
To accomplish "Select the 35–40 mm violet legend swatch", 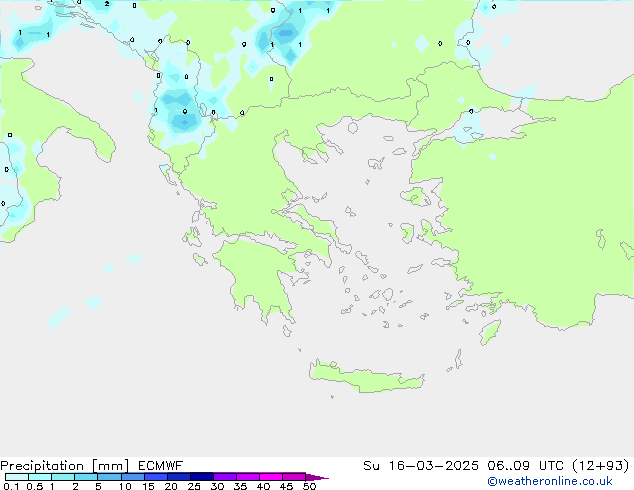I will tap(248, 477).
